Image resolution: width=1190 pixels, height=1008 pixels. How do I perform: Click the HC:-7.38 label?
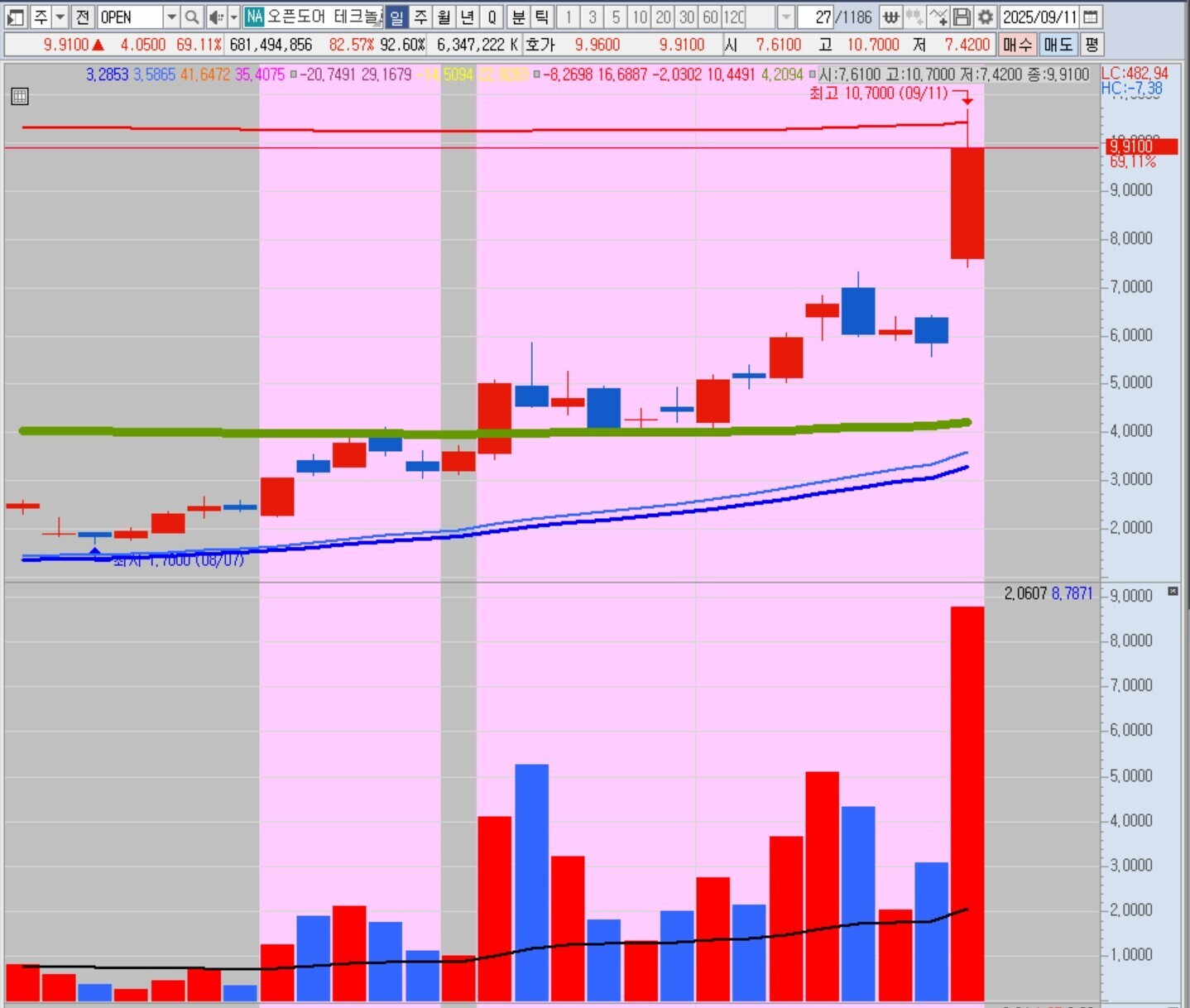click(1132, 88)
